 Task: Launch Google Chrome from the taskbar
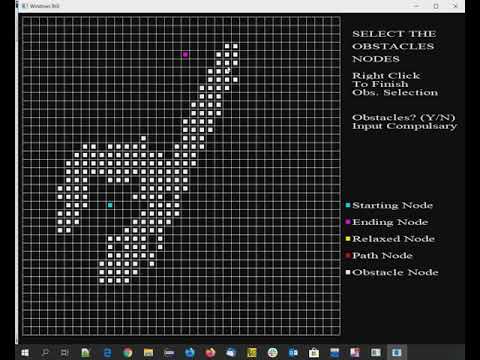coord(128,352)
